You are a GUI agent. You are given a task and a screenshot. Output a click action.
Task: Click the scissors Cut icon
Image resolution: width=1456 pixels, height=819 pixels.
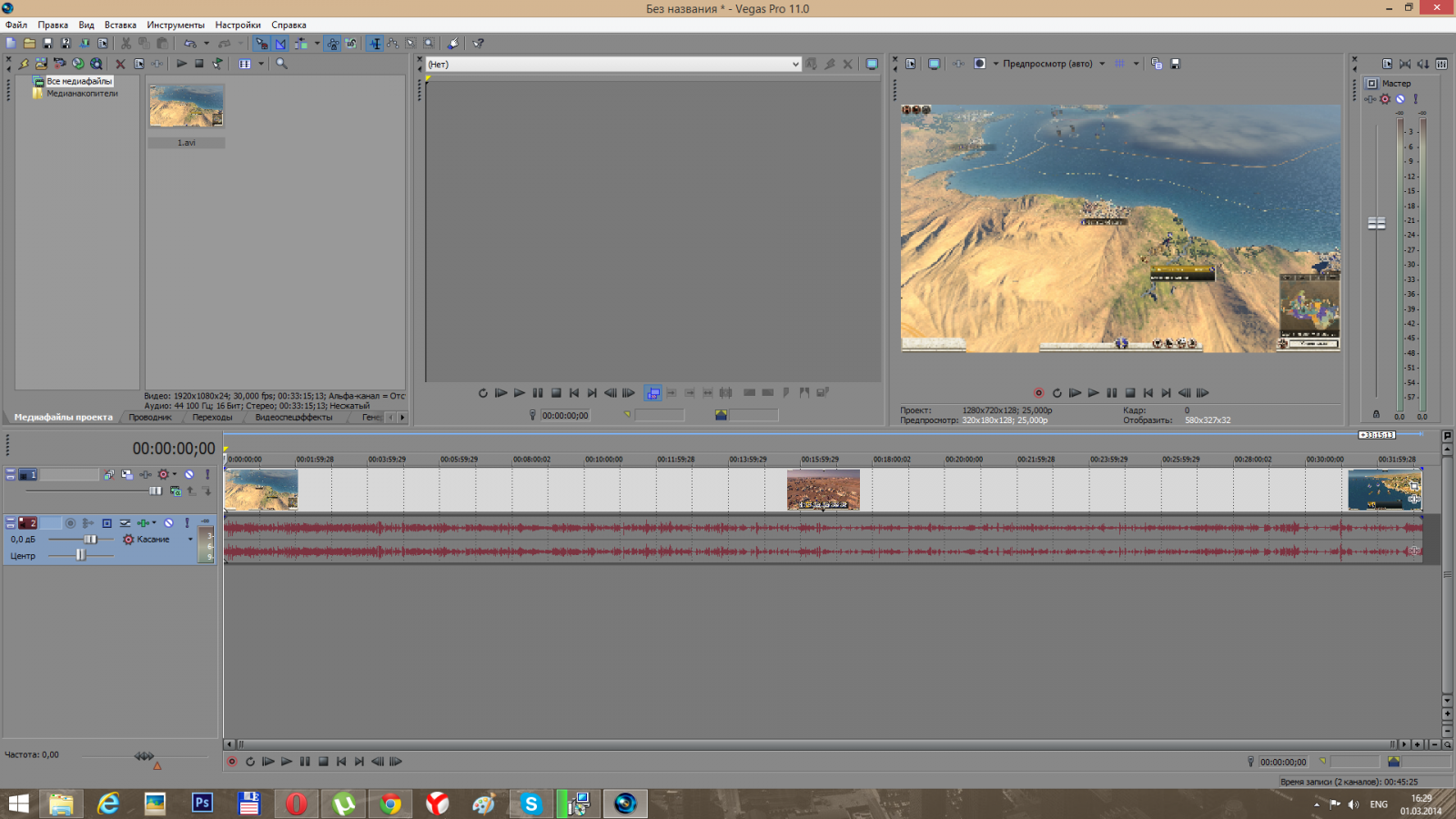point(126,43)
